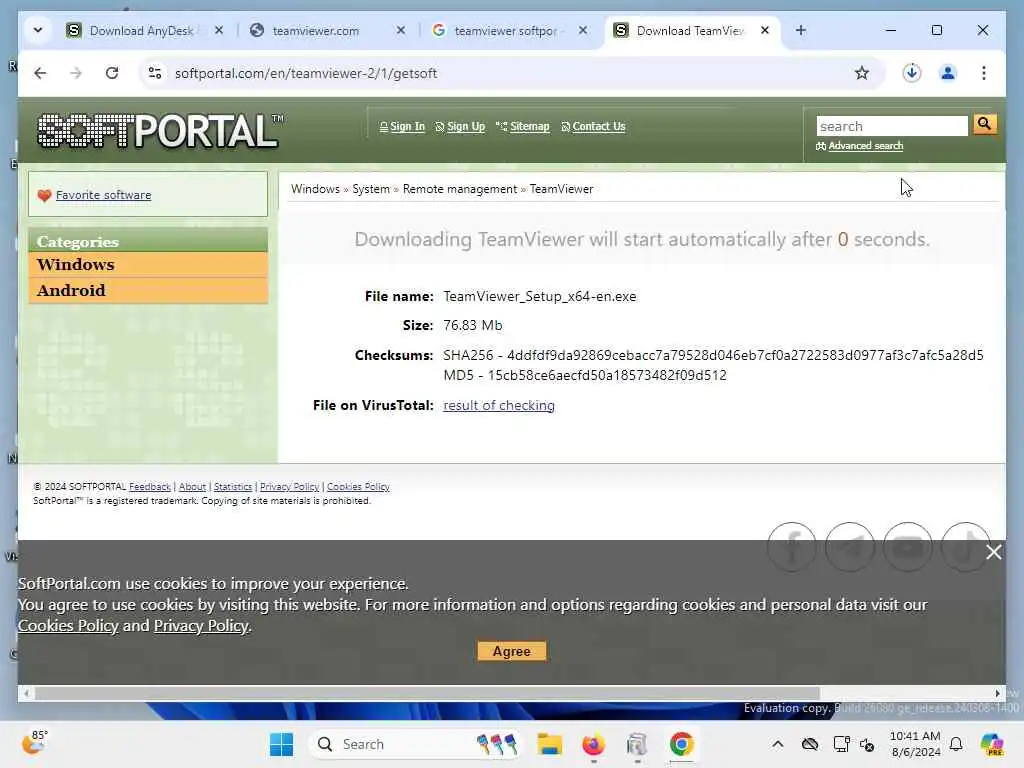Open the tab search dropdown arrow
Viewport: 1024px width, 768px height.
pyautogui.click(x=38, y=30)
